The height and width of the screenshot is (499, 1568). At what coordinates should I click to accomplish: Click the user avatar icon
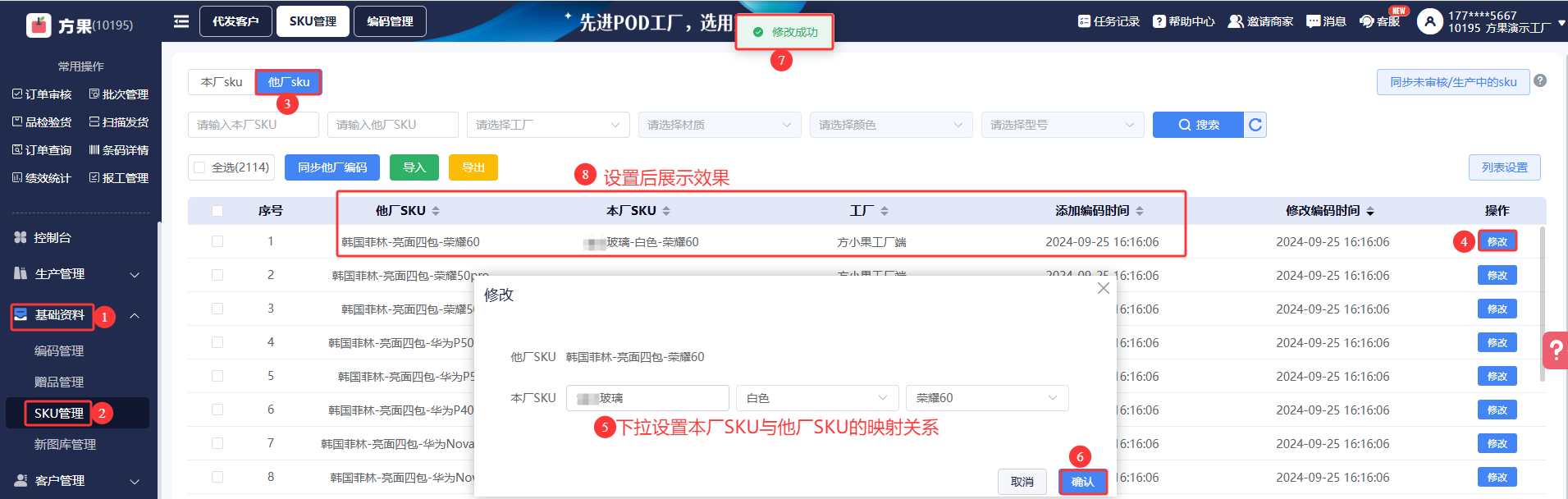click(x=1429, y=21)
